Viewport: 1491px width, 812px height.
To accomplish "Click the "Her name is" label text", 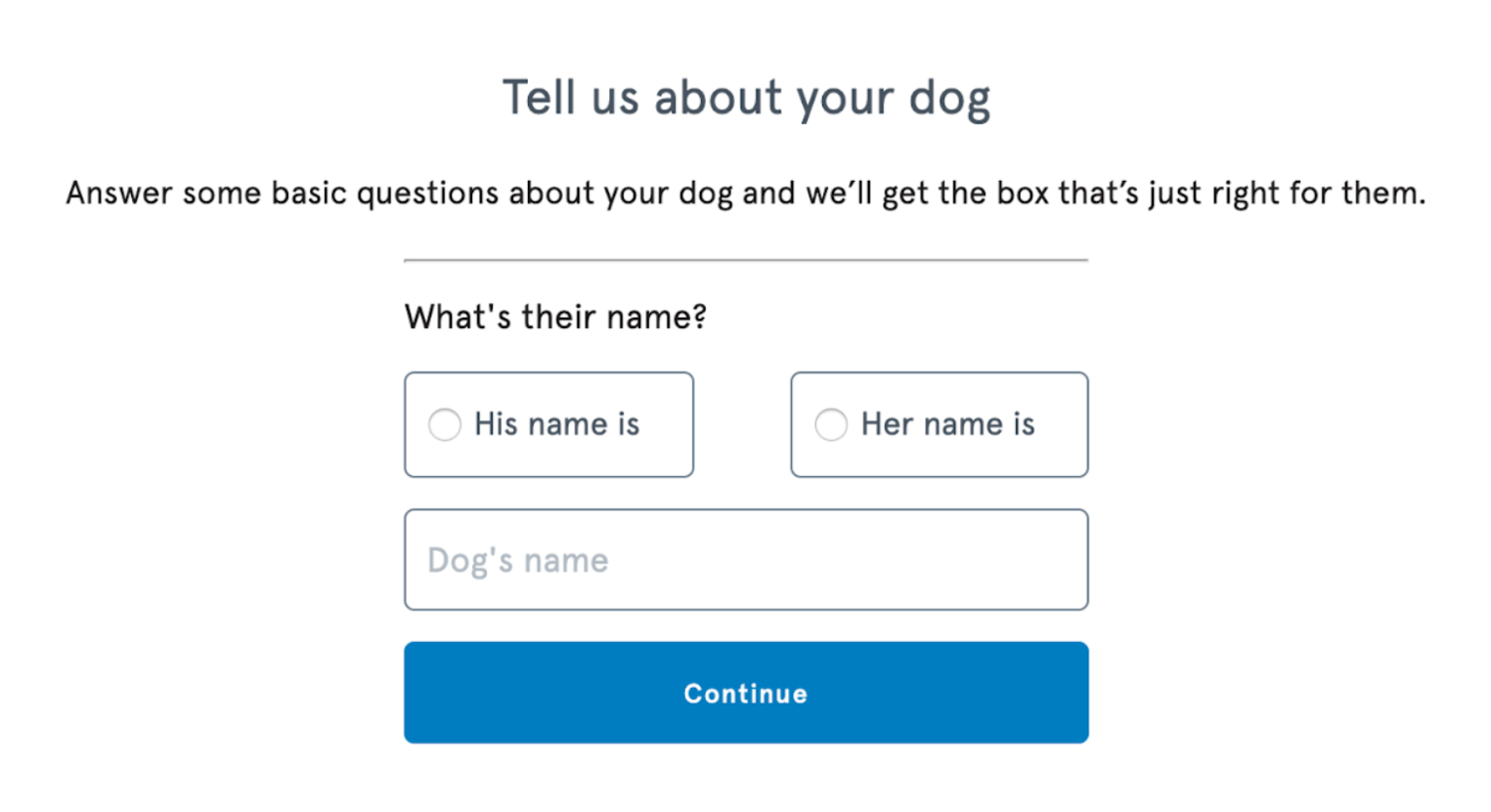I will [x=947, y=424].
